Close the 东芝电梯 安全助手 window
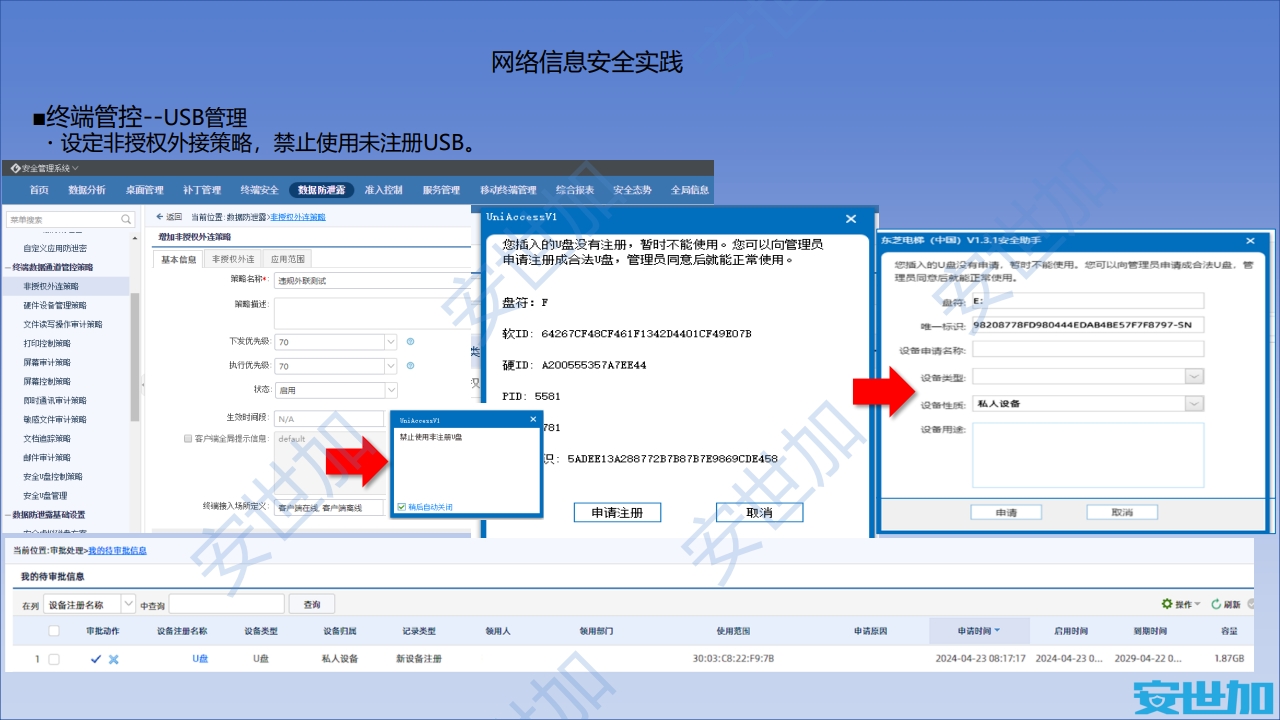1280x720 pixels. point(1250,240)
